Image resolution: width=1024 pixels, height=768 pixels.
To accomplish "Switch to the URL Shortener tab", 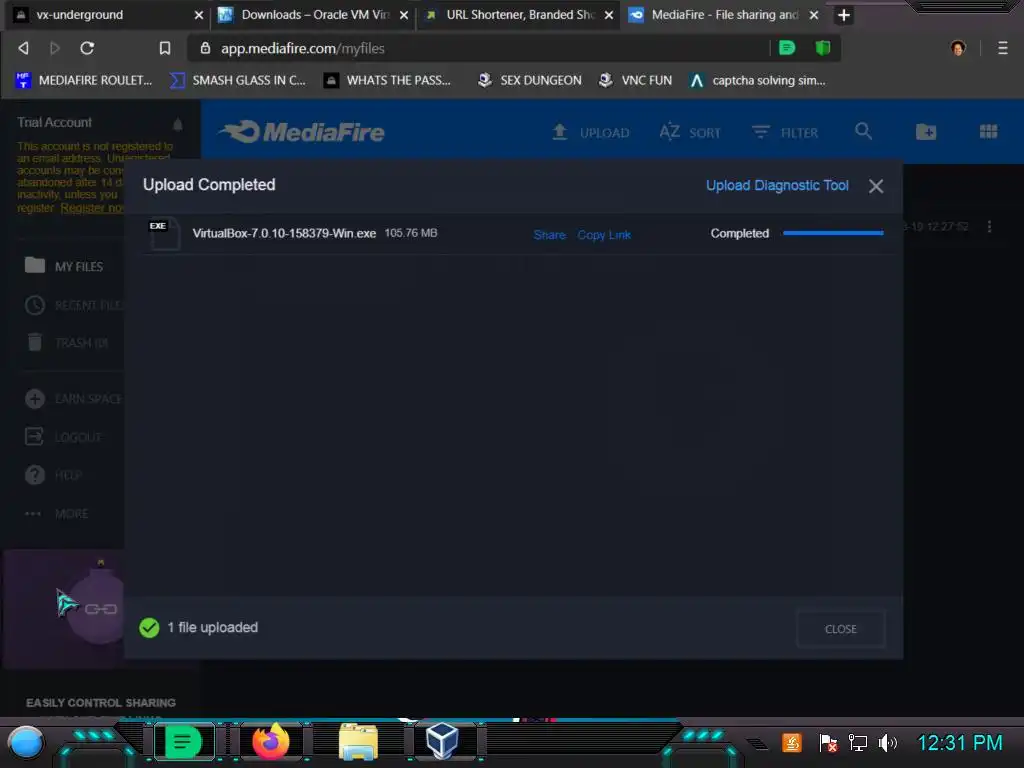I will point(520,14).
